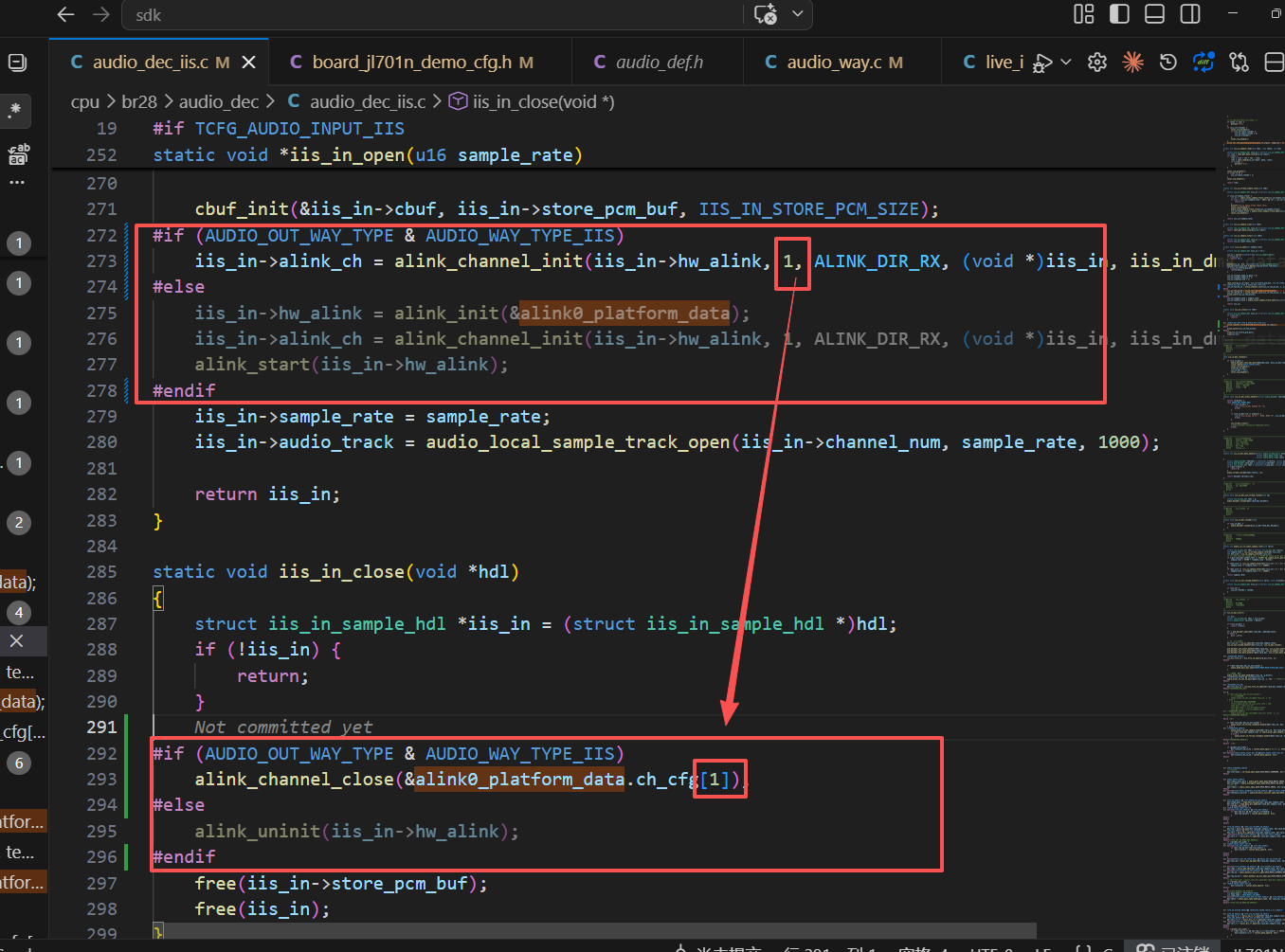This screenshot has height=952, width=1285.
Task: Click line number 291 in gutter
Action: coord(101,727)
